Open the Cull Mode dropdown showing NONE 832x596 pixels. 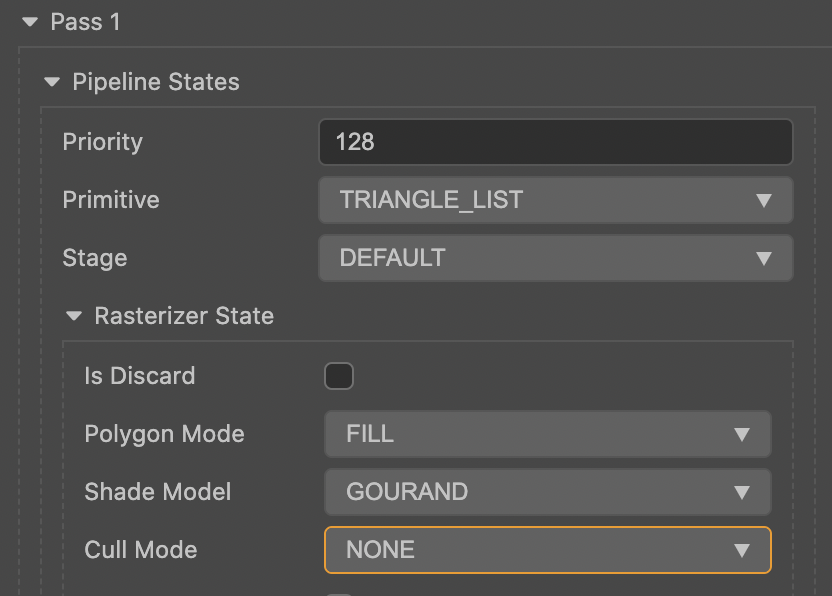coord(547,550)
